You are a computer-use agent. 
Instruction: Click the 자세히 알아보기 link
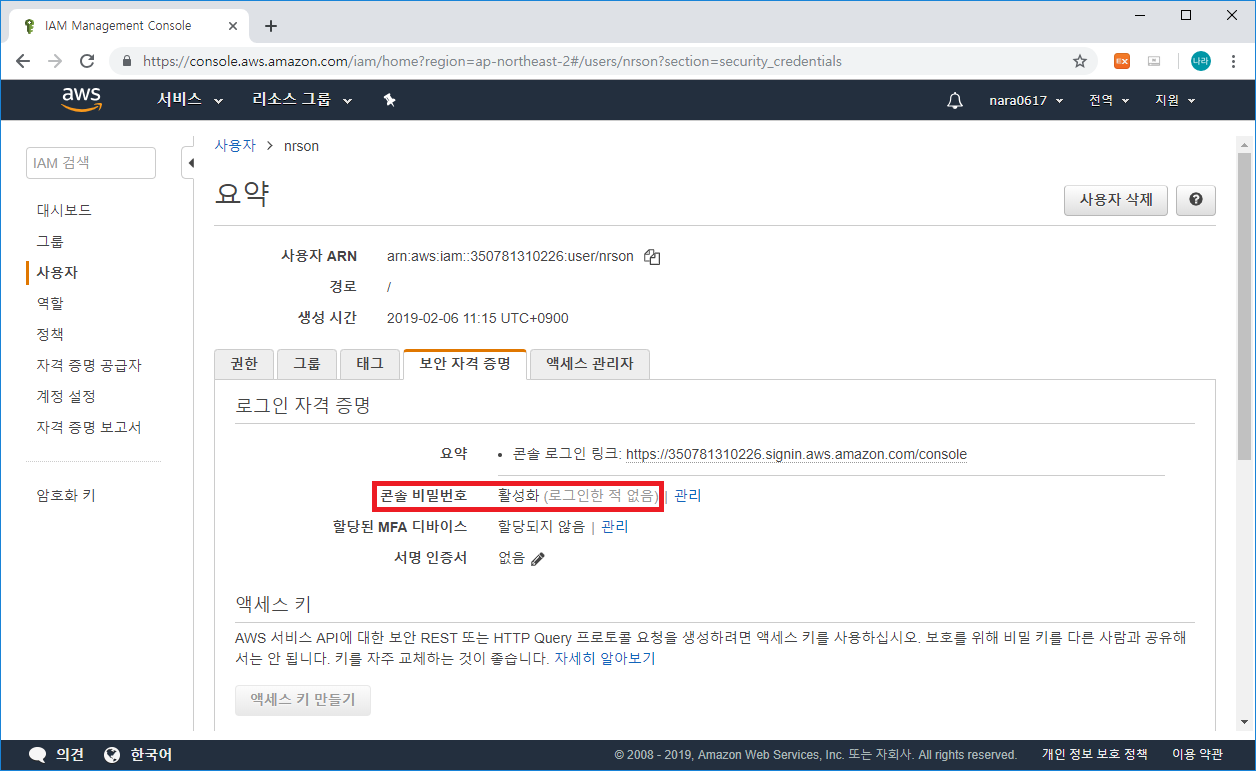(x=605, y=659)
